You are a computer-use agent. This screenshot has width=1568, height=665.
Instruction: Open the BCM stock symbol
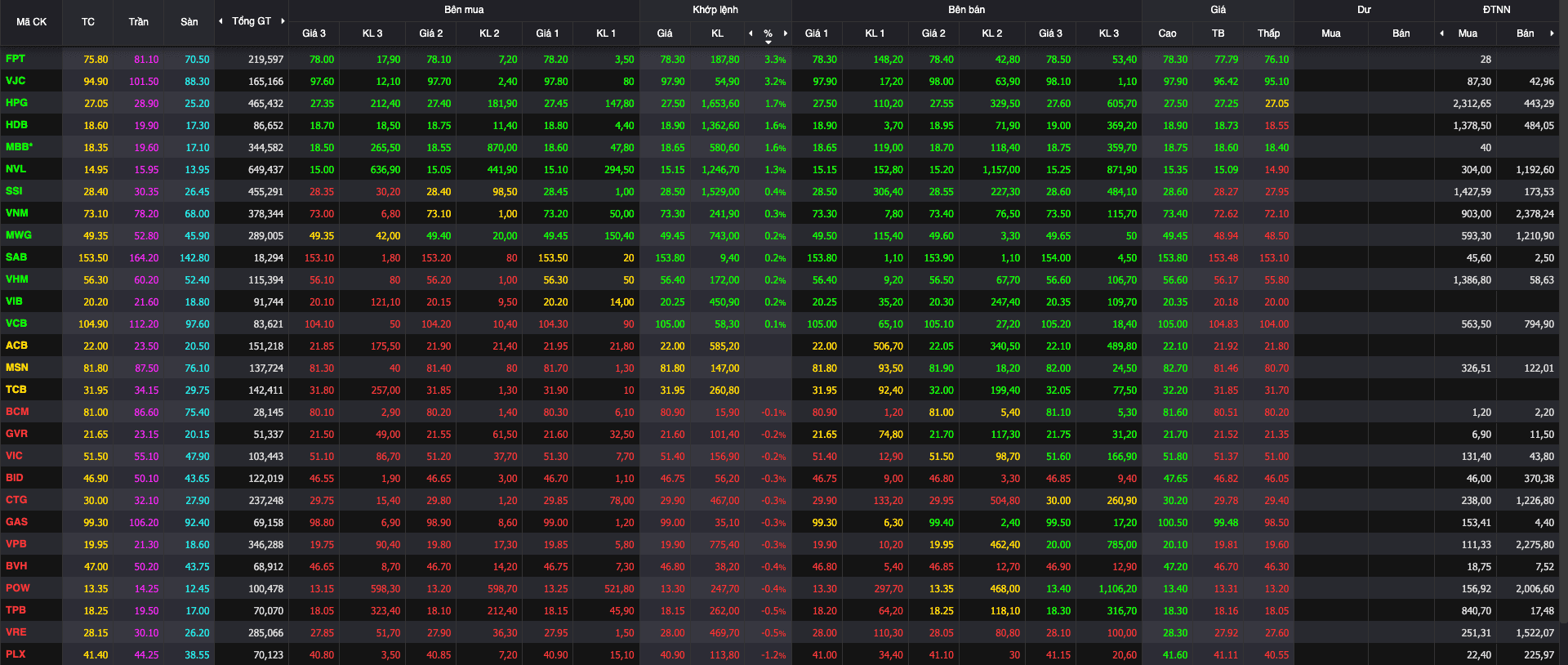pos(17,412)
